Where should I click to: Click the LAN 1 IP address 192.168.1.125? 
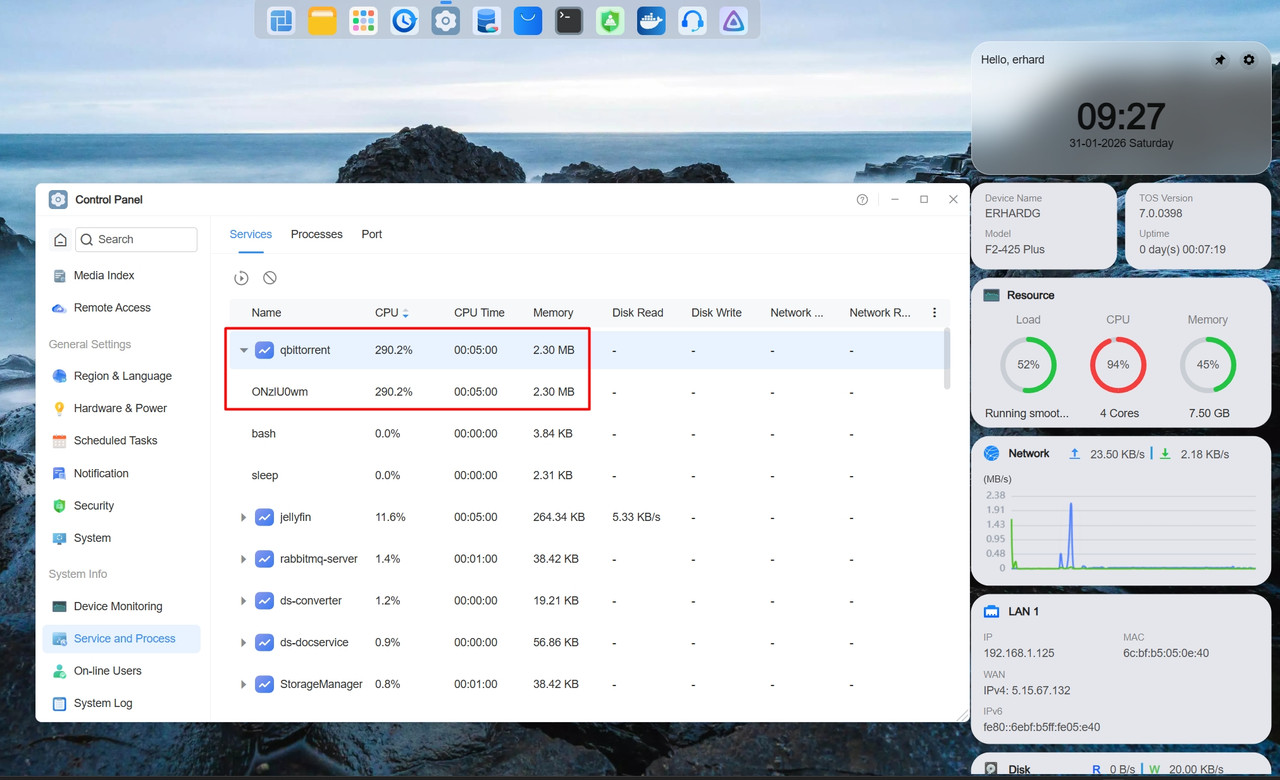click(x=1018, y=653)
